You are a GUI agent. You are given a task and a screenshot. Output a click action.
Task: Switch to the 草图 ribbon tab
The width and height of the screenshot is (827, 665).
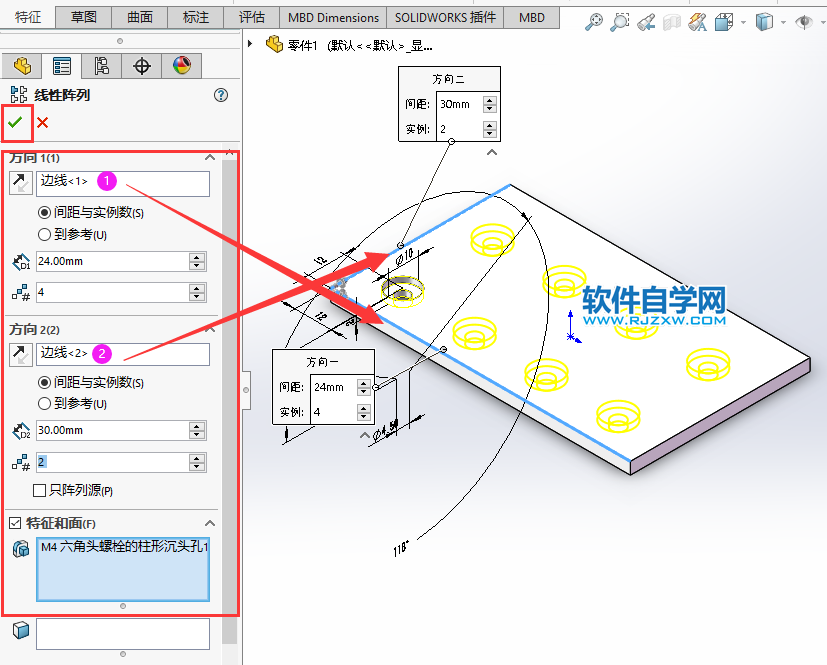(82, 17)
